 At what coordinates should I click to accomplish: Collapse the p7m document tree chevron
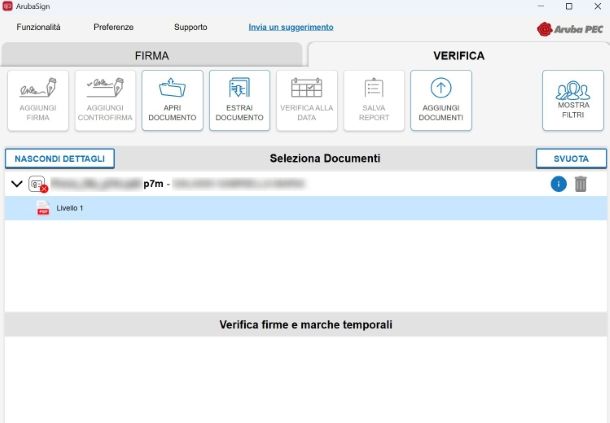click(17, 184)
